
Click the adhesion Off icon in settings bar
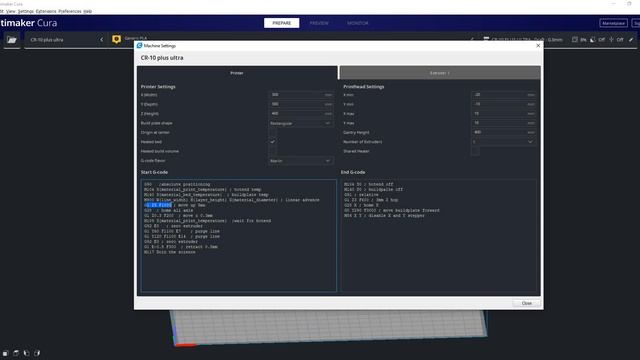click(611, 40)
